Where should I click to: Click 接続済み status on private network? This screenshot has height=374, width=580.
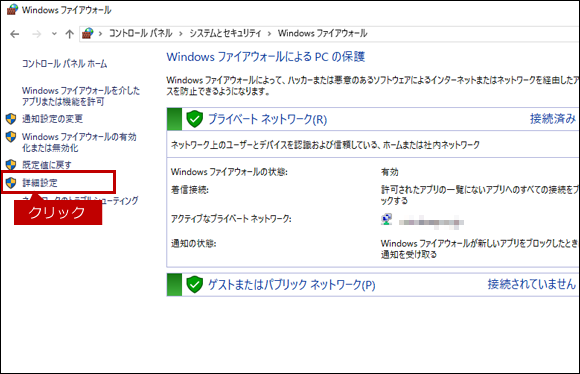[553, 118]
